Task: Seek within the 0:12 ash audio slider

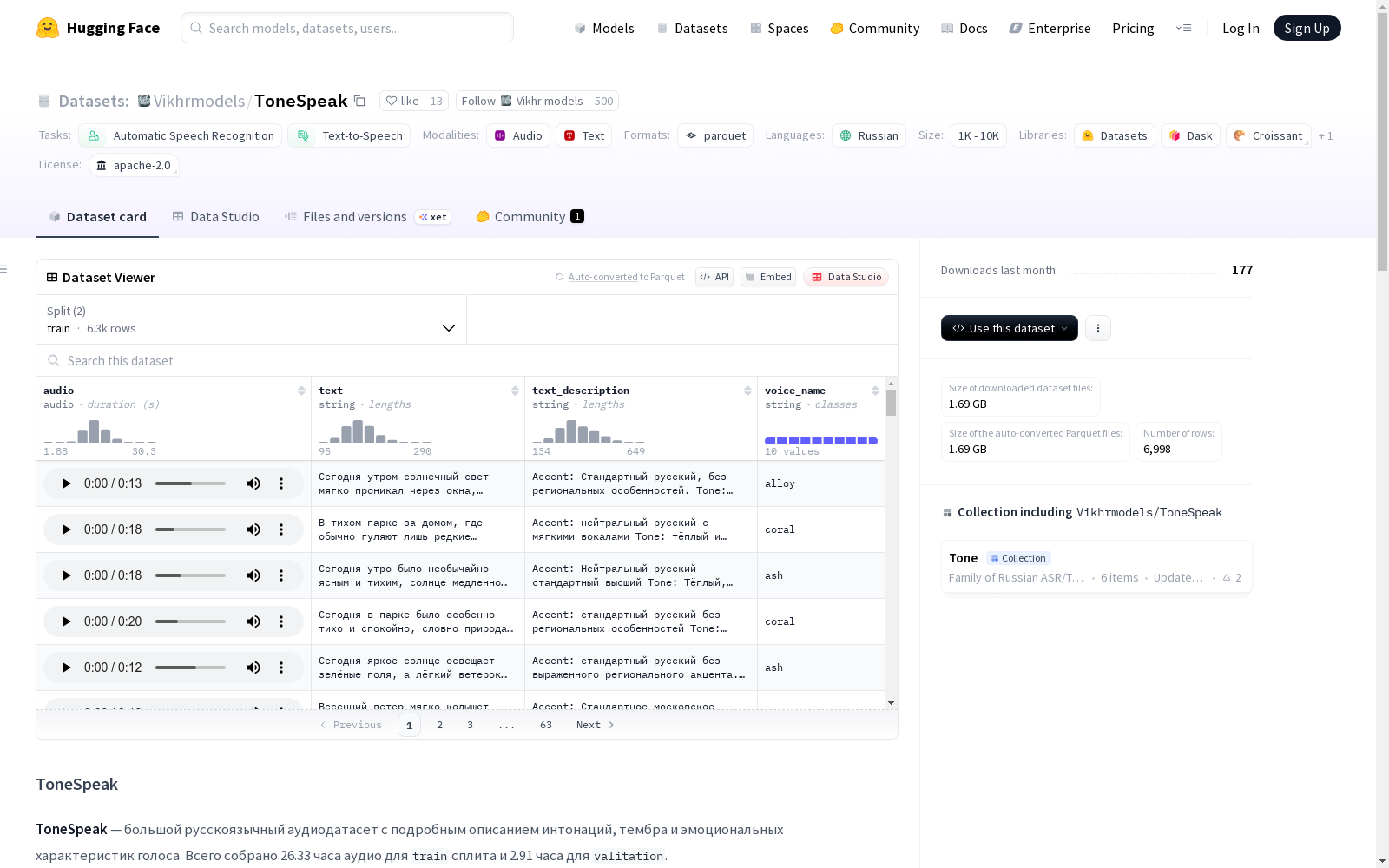Action: (x=190, y=667)
